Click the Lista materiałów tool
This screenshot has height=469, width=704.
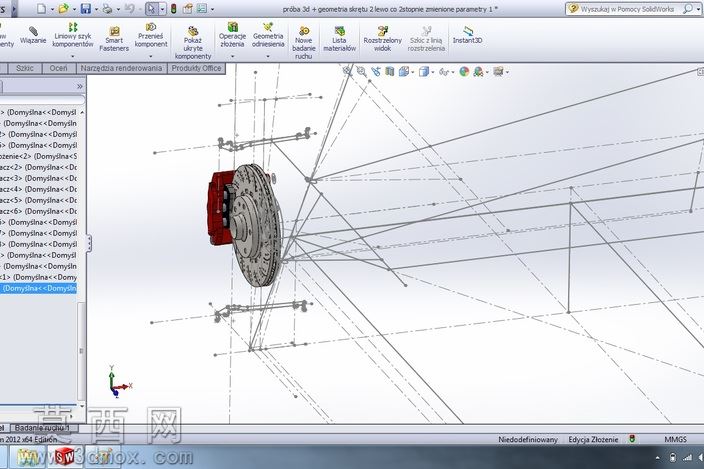pyautogui.click(x=339, y=39)
